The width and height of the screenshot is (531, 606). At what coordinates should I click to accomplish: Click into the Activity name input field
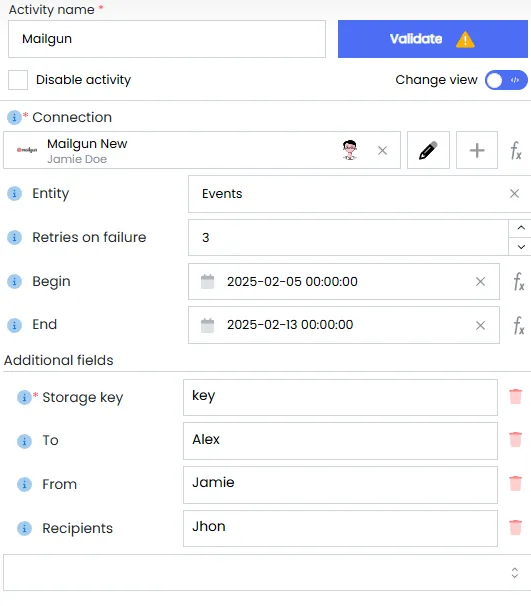[x=167, y=39]
